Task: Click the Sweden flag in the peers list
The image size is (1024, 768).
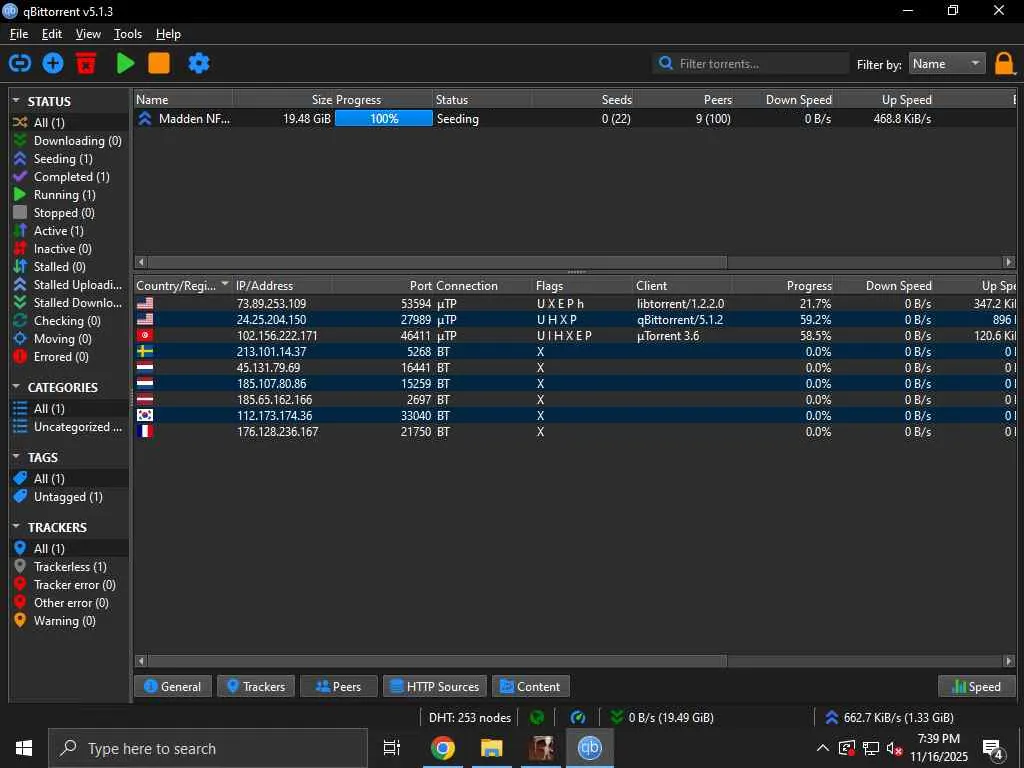Action: coord(145,351)
